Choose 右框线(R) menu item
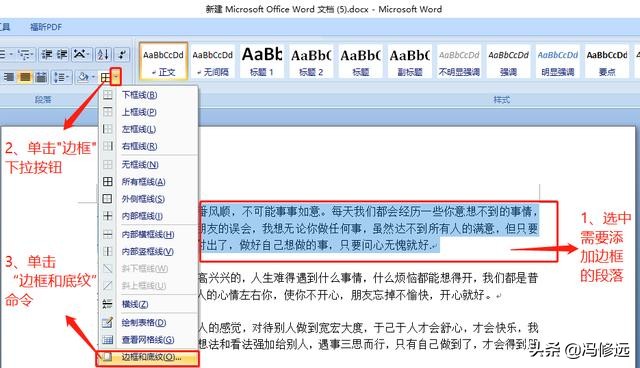 (149, 146)
